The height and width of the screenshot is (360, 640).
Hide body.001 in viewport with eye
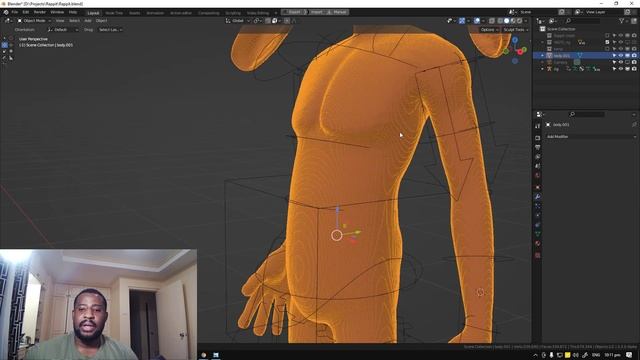[621, 56]
